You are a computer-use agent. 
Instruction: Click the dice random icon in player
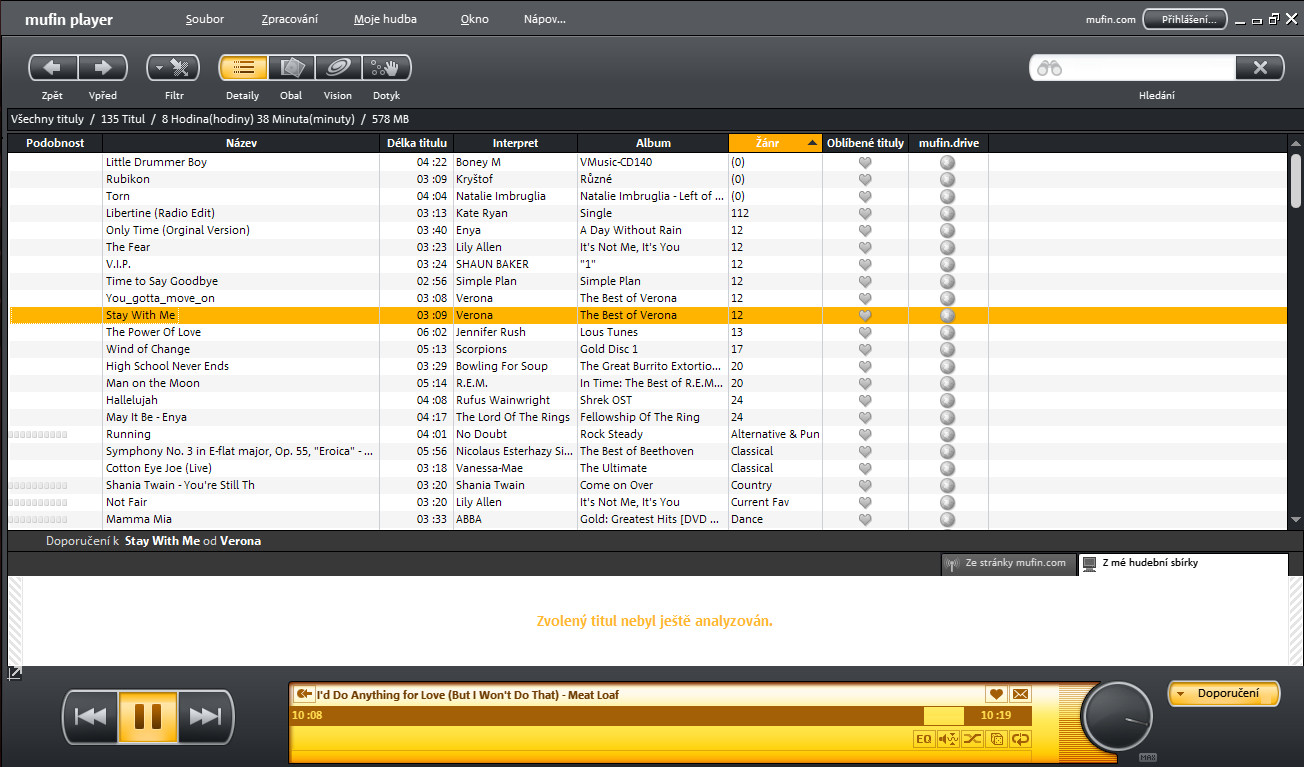click(x=996, y=739)
